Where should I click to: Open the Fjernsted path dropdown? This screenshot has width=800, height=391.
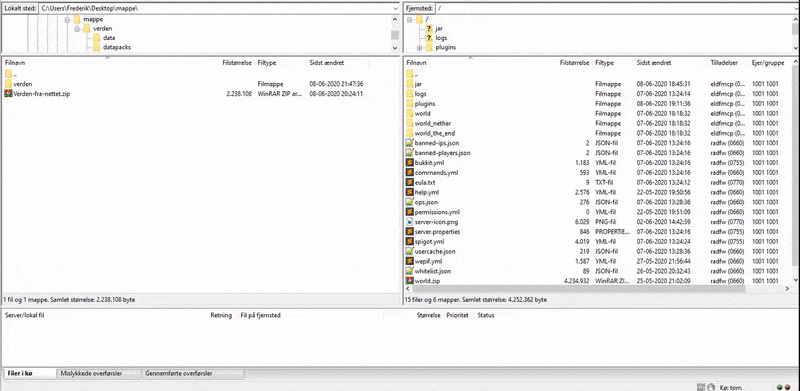(795, 8)
